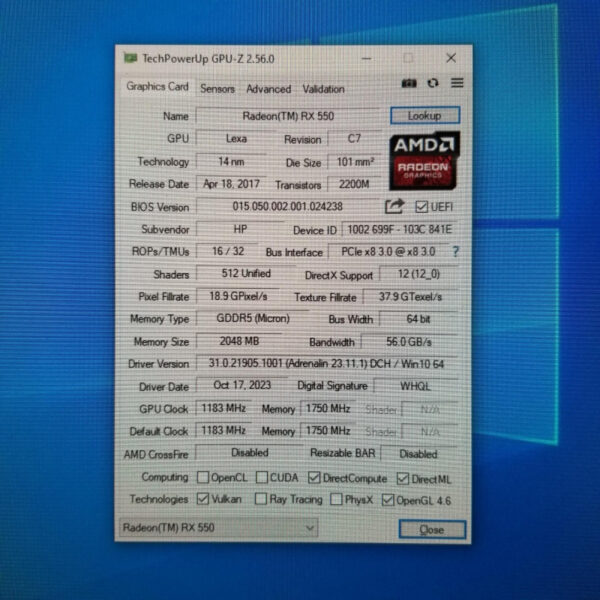Screen dimensions: 600x600
Task: Click the Resizable BAR value Disabled
Action: [418, 454]
